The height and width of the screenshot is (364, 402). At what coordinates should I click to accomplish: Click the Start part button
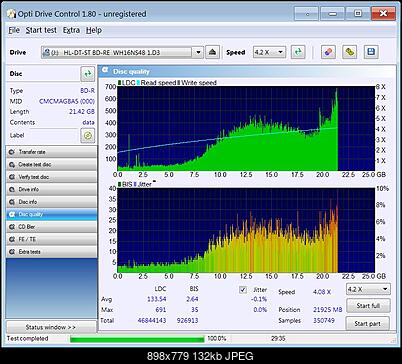(368, 323)
